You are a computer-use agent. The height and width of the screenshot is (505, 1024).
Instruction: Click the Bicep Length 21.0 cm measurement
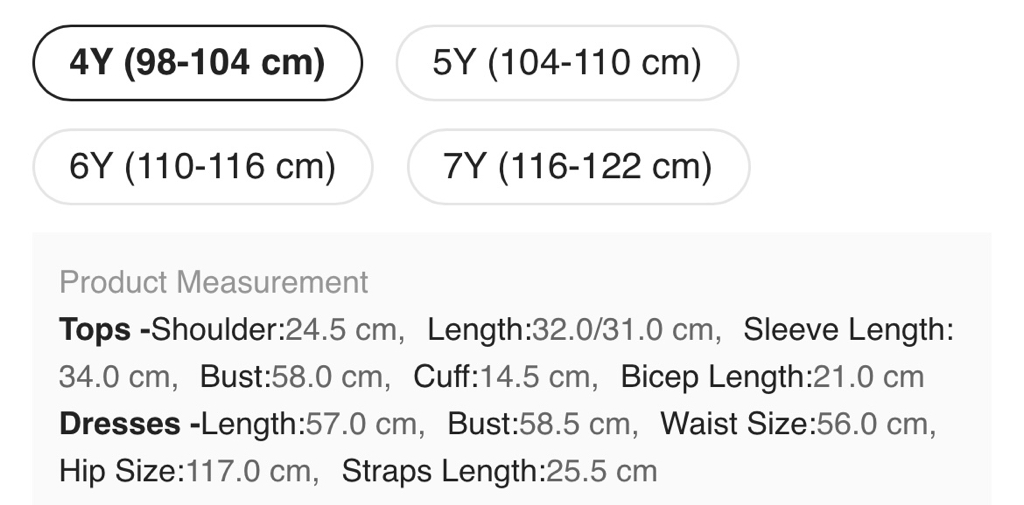pyautogui.click(x=772, y=376)
